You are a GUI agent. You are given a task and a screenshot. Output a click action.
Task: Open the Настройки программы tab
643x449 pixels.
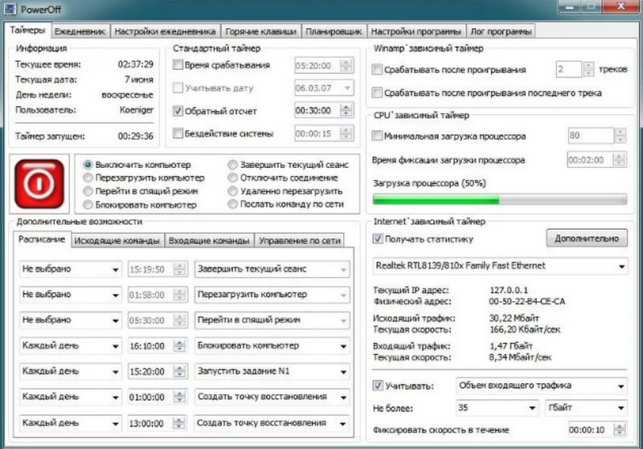(x=416, y=32)
